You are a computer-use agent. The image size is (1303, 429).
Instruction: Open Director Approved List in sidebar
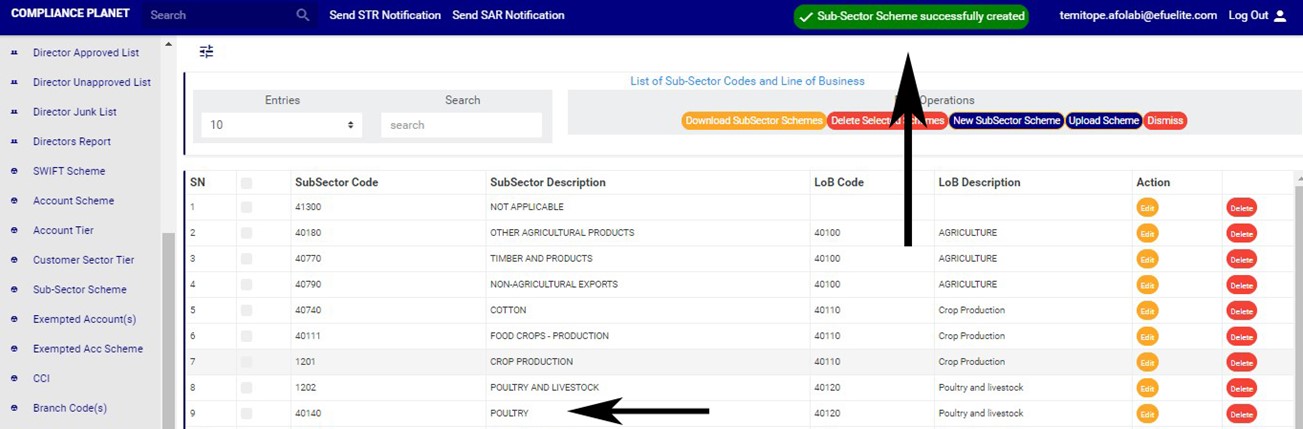pos(85,53)
